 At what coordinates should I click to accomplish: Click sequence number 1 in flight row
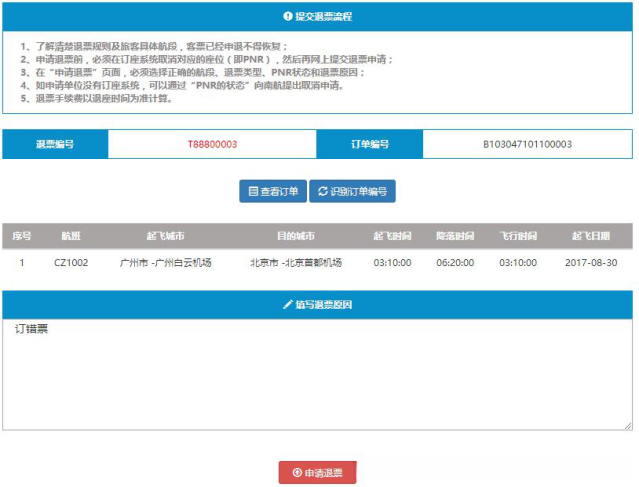[x=22, y=263]
